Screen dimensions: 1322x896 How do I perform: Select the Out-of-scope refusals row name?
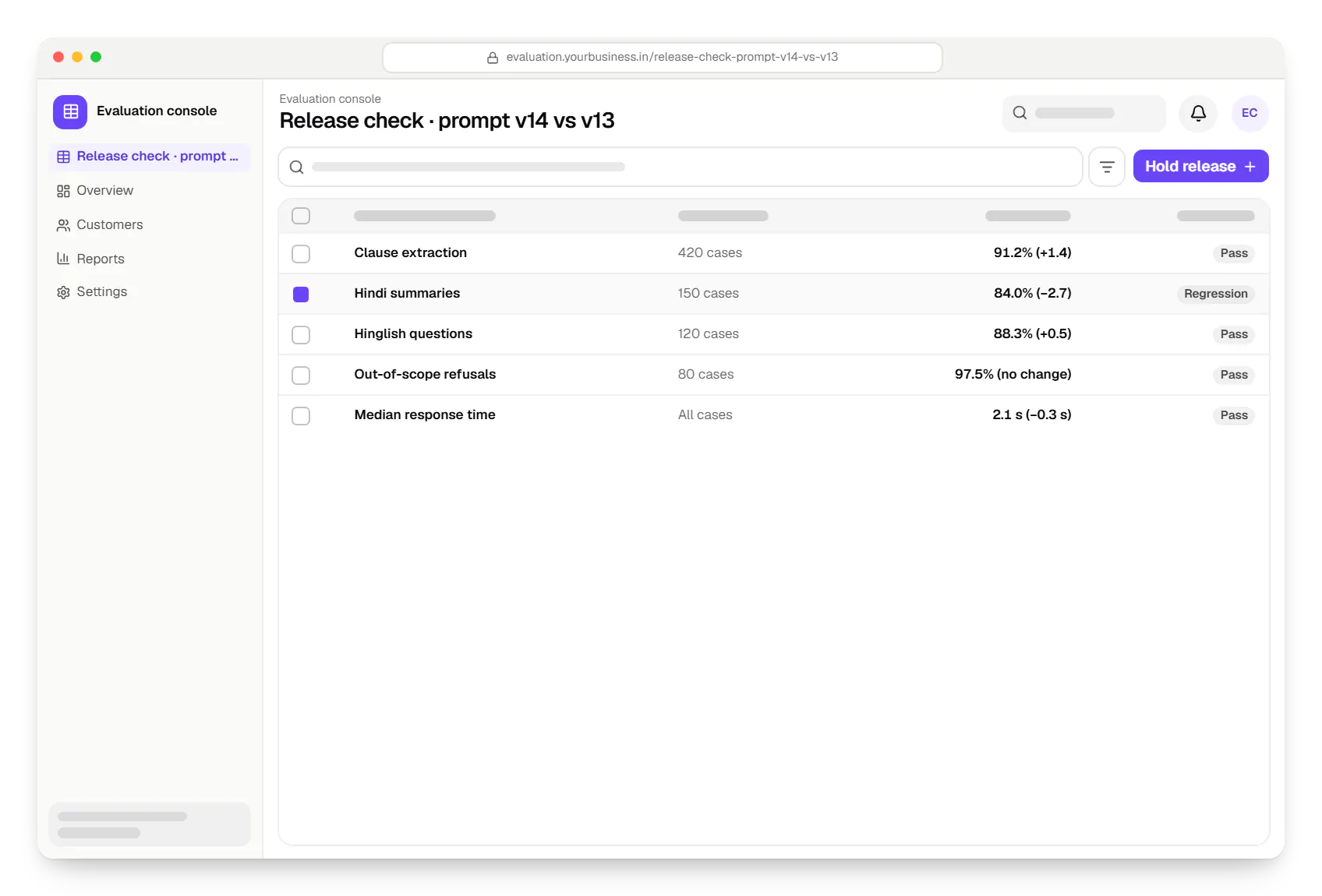pyautogui.click(x=425, y=374)
